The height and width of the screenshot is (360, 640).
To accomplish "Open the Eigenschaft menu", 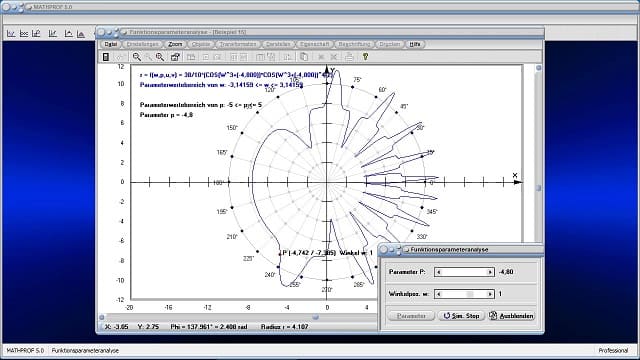I will coord(314,44).
